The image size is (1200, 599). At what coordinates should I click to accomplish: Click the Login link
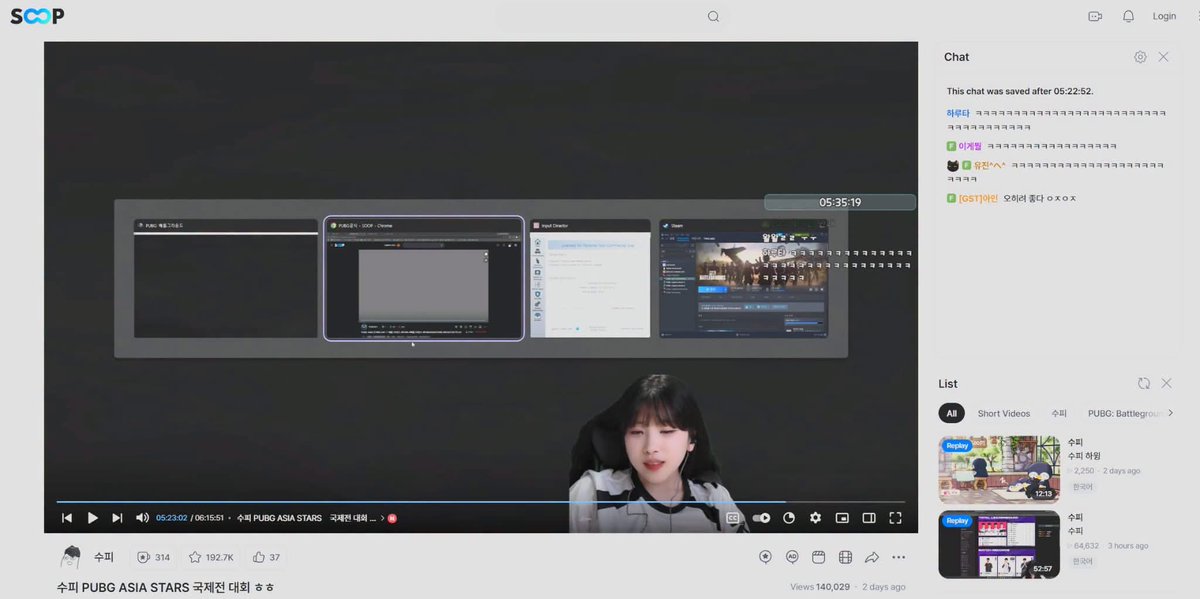(1164, 16)
